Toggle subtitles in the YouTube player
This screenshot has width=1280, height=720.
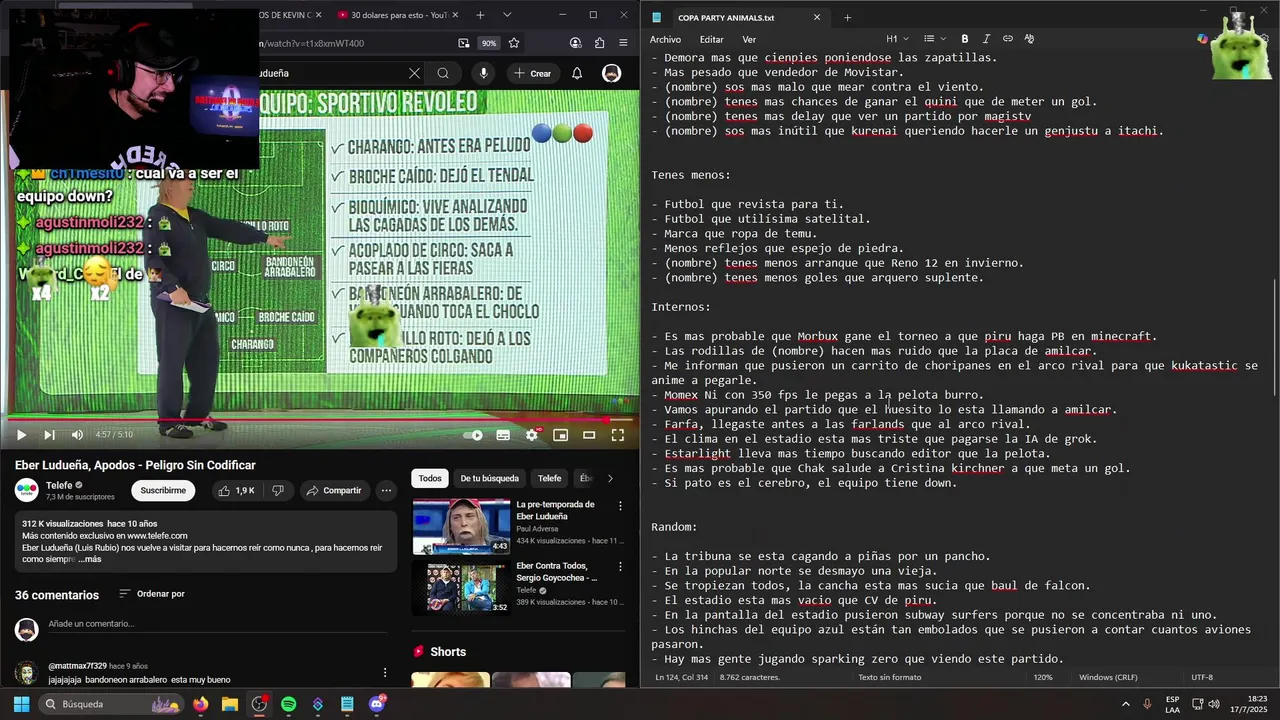coord(503,435)
